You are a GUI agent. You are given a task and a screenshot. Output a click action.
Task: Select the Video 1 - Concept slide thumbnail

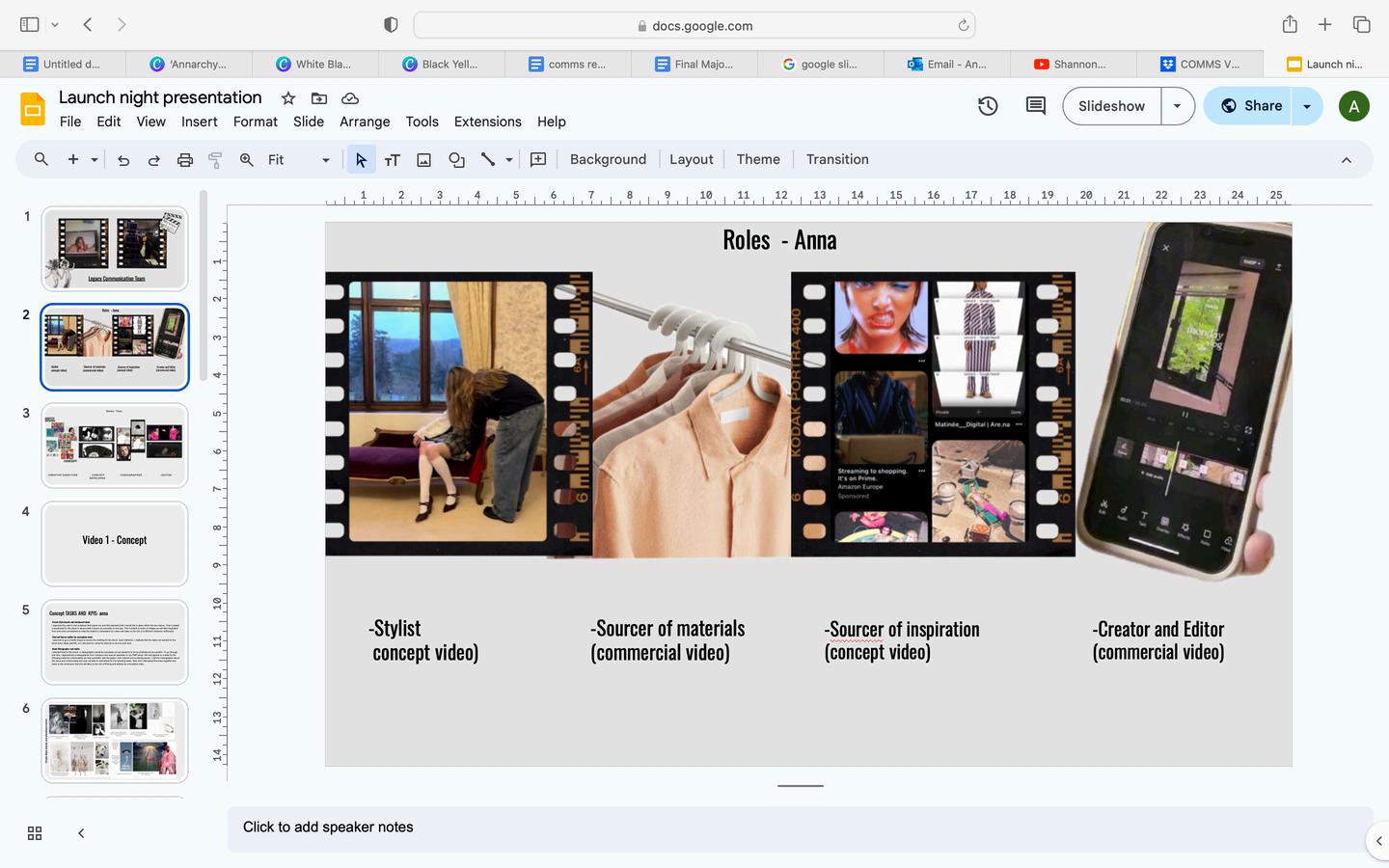coord(115,543)
